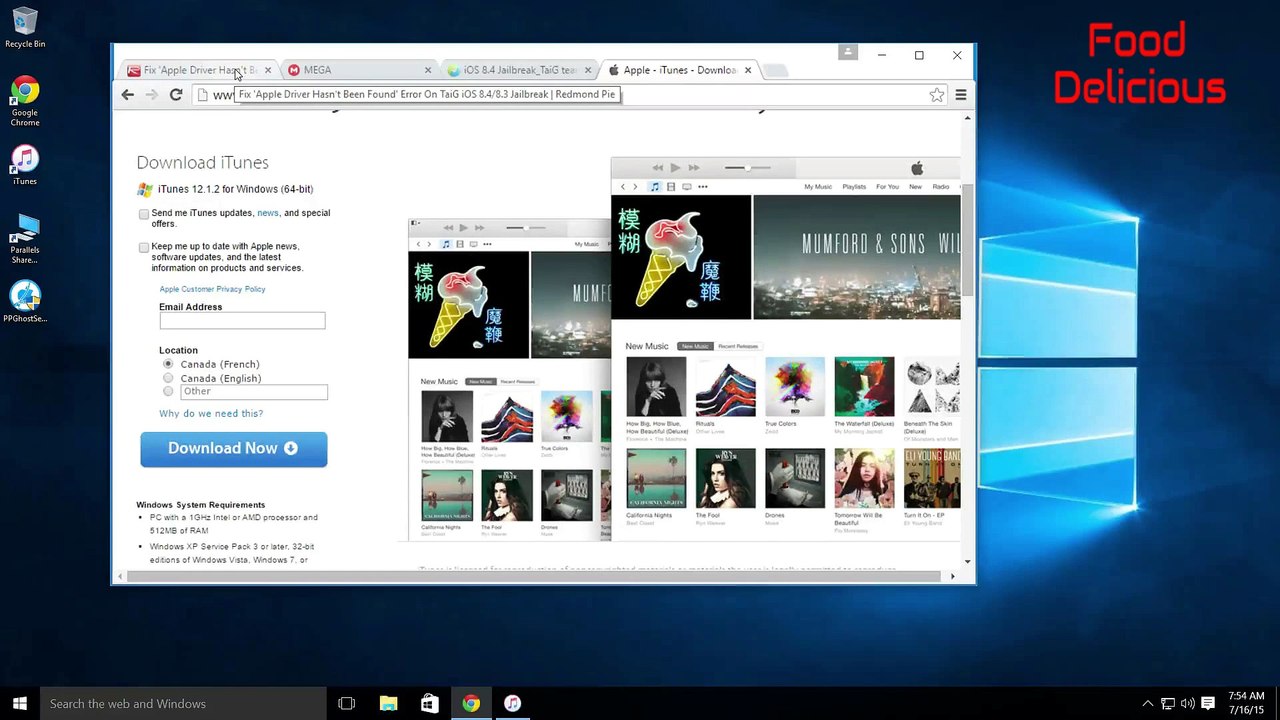Open the iTunes desktop shortcut
The height and width of the screenshot is (720, 1280).
click(x=25, y=166)
